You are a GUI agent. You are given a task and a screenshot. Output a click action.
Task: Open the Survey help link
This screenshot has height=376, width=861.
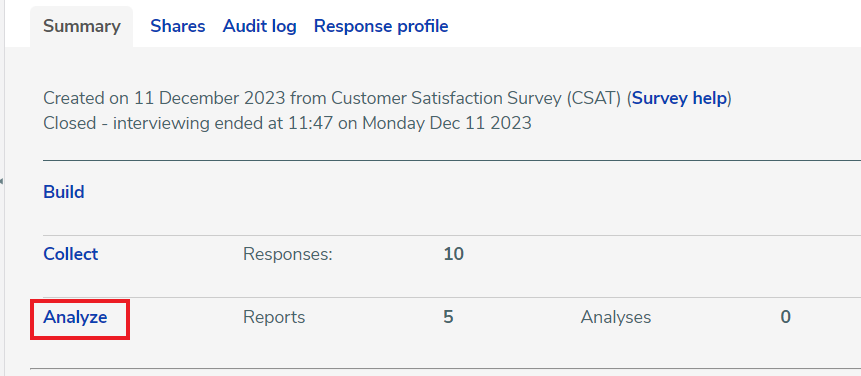click(x=680, y=98)
